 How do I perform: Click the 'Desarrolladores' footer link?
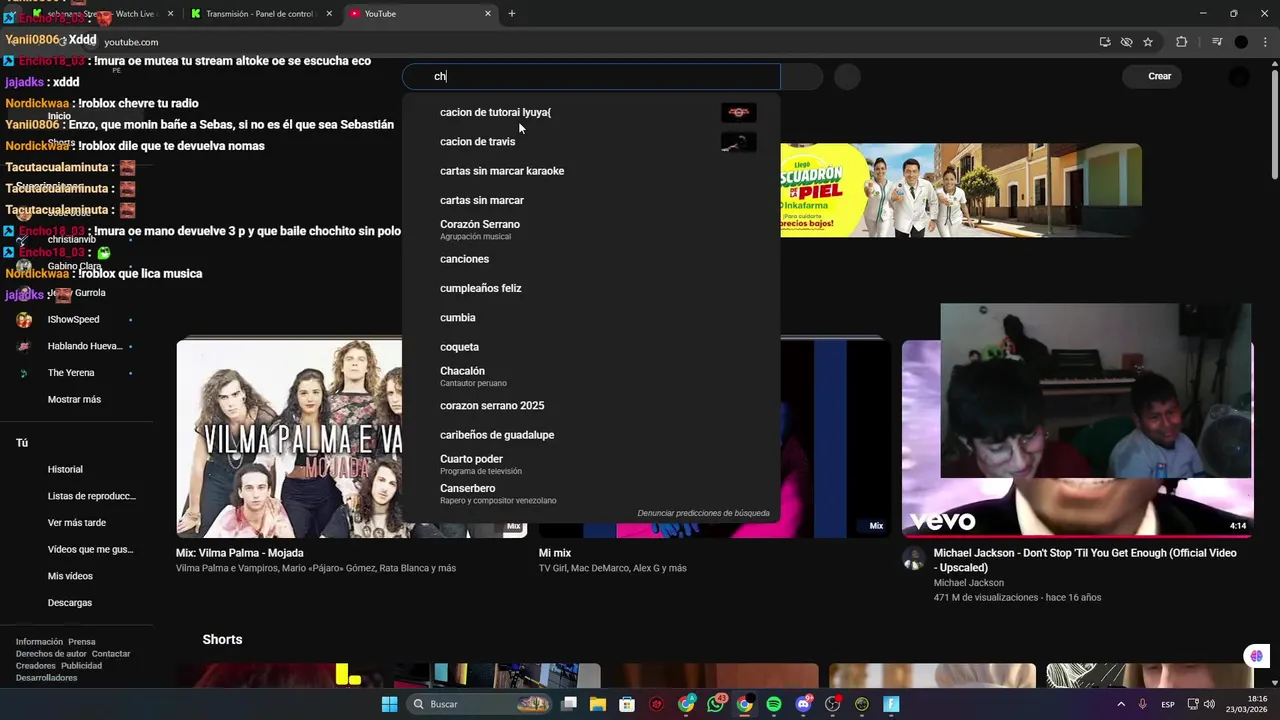coord(46,678)
